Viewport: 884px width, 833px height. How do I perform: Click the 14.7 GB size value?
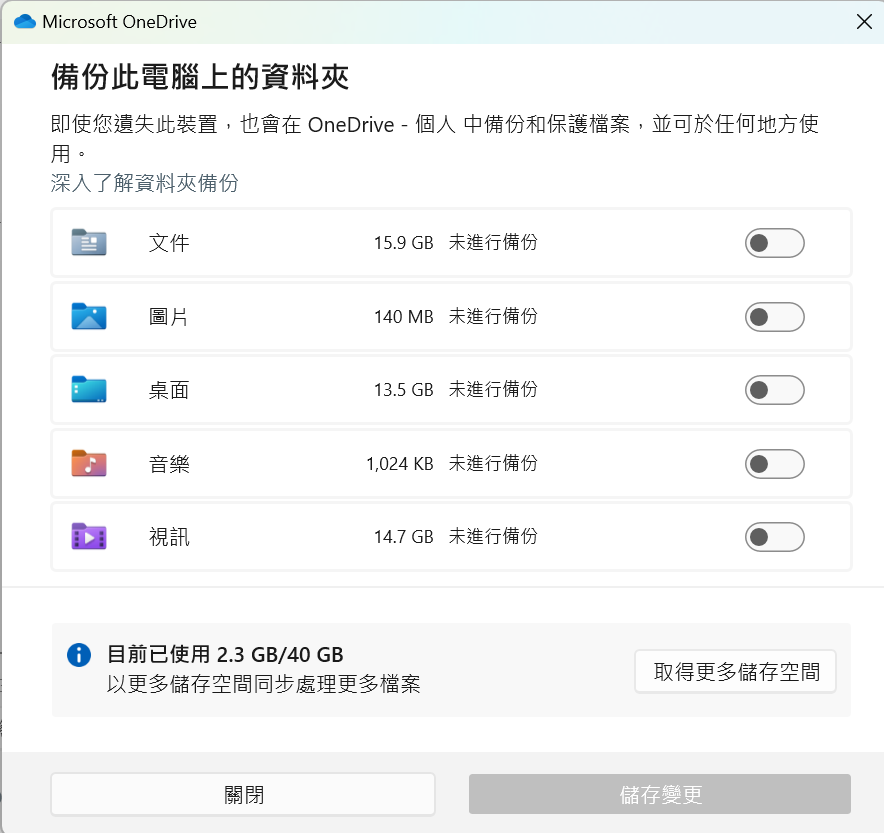coord(404,537)
